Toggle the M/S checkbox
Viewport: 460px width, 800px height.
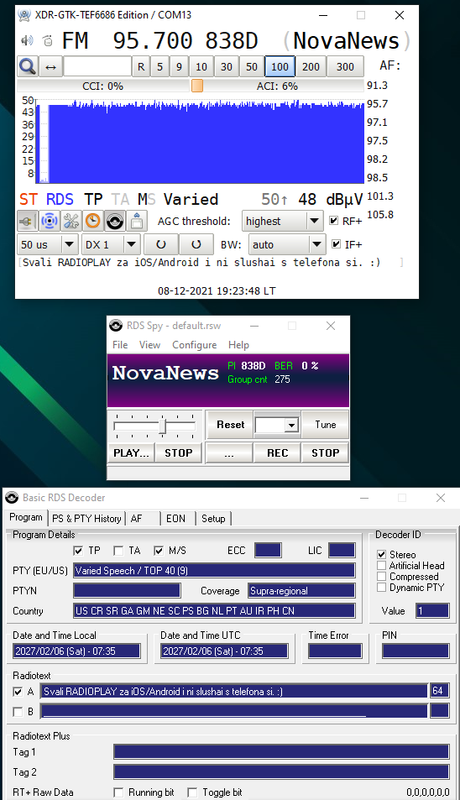point(159,551)
